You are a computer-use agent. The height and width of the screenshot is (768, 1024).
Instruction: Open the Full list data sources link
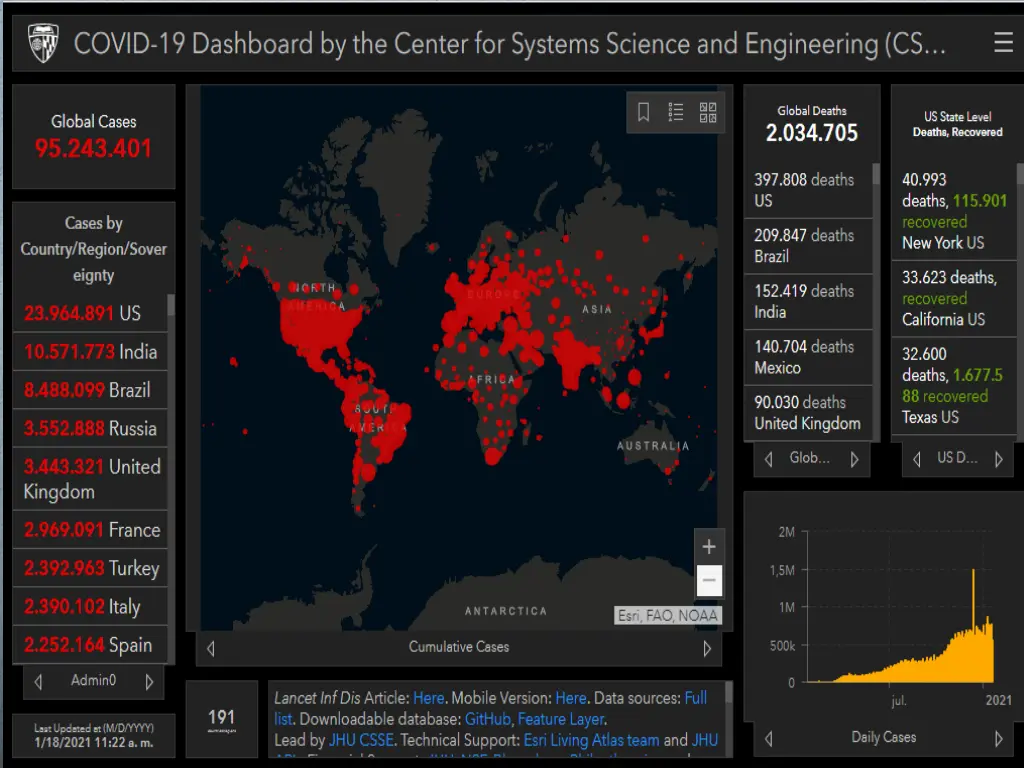pos(696,698)
